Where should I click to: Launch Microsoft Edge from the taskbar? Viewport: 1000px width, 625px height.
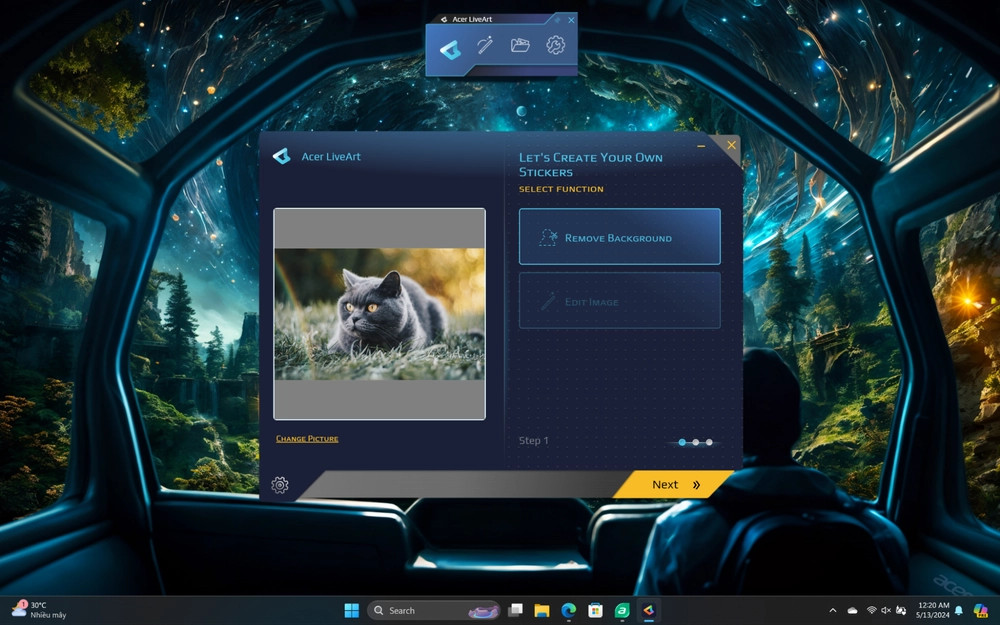[568, 610]
